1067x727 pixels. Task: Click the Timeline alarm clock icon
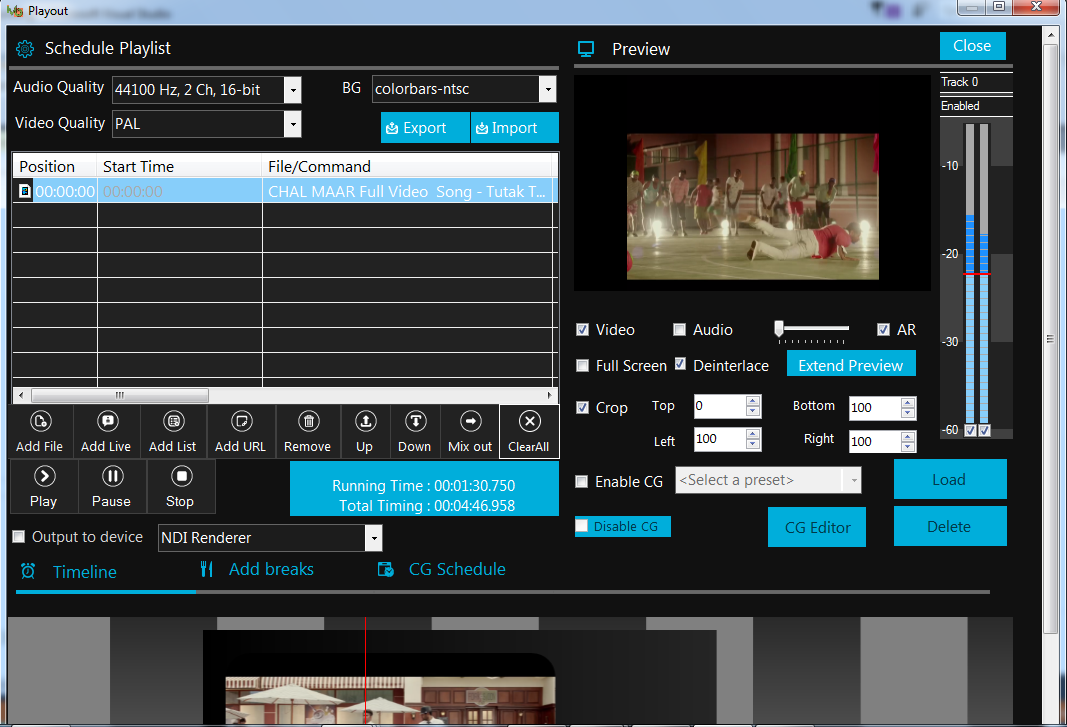28,570
